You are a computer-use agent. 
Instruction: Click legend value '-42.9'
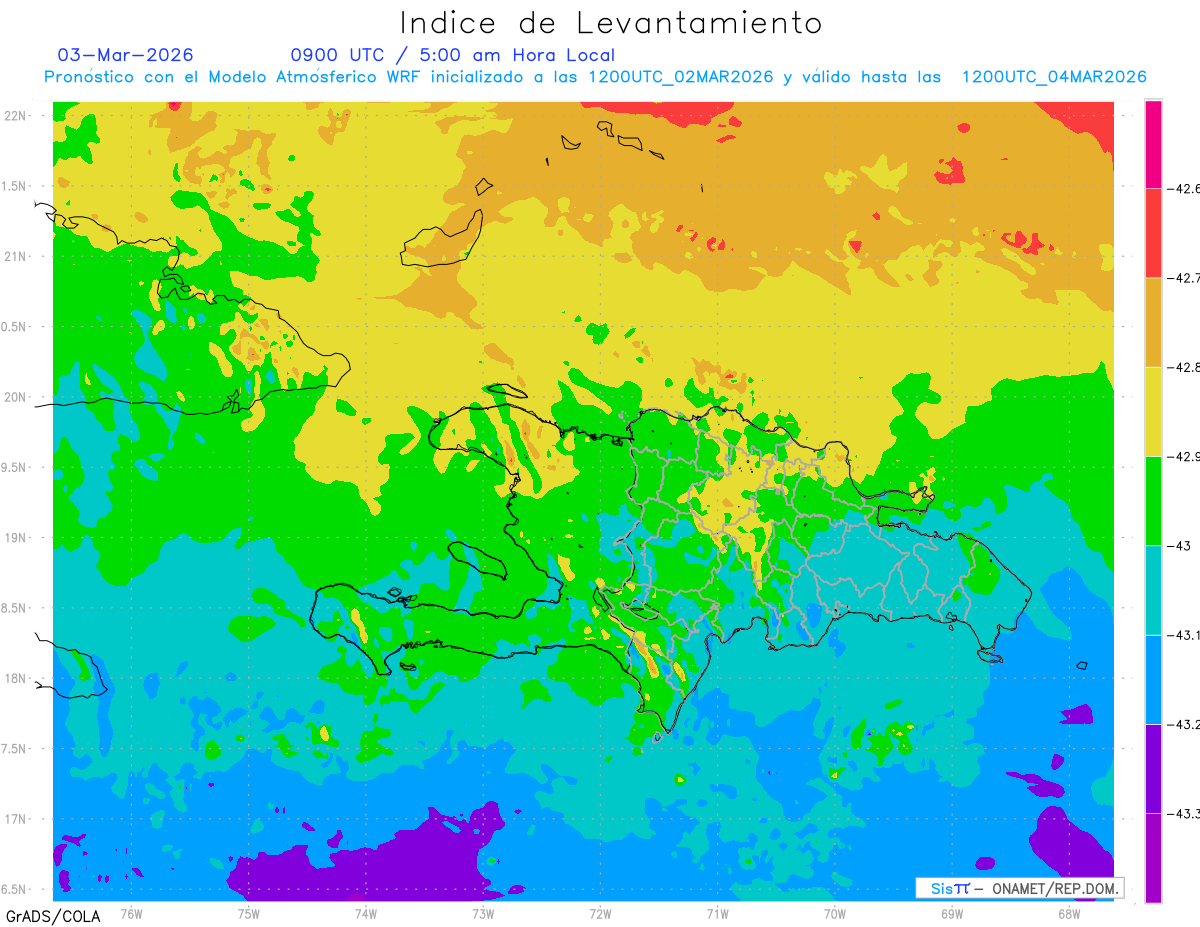[1183, 457]
